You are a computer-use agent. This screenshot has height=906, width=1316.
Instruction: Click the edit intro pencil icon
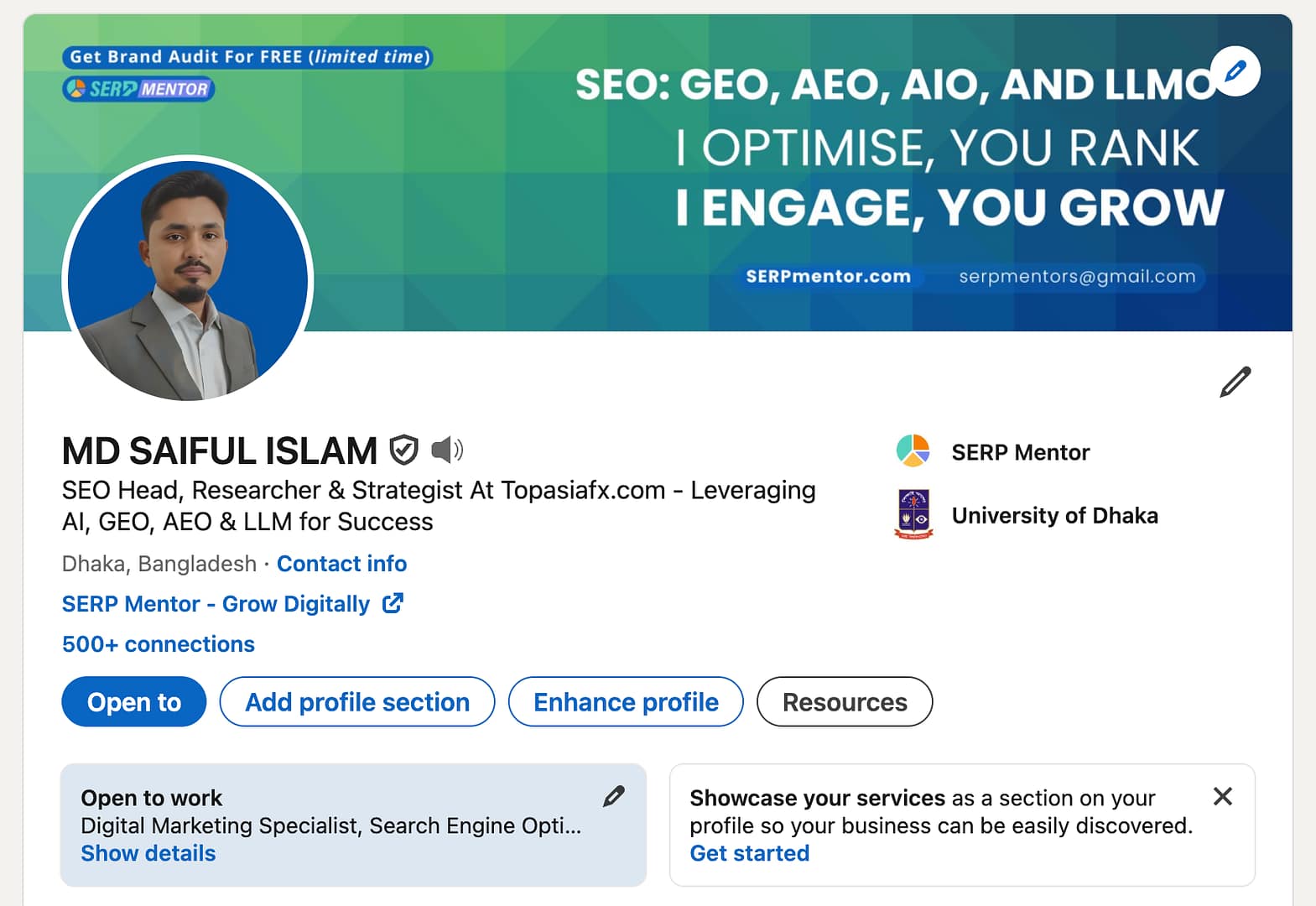coord(1235,382)
